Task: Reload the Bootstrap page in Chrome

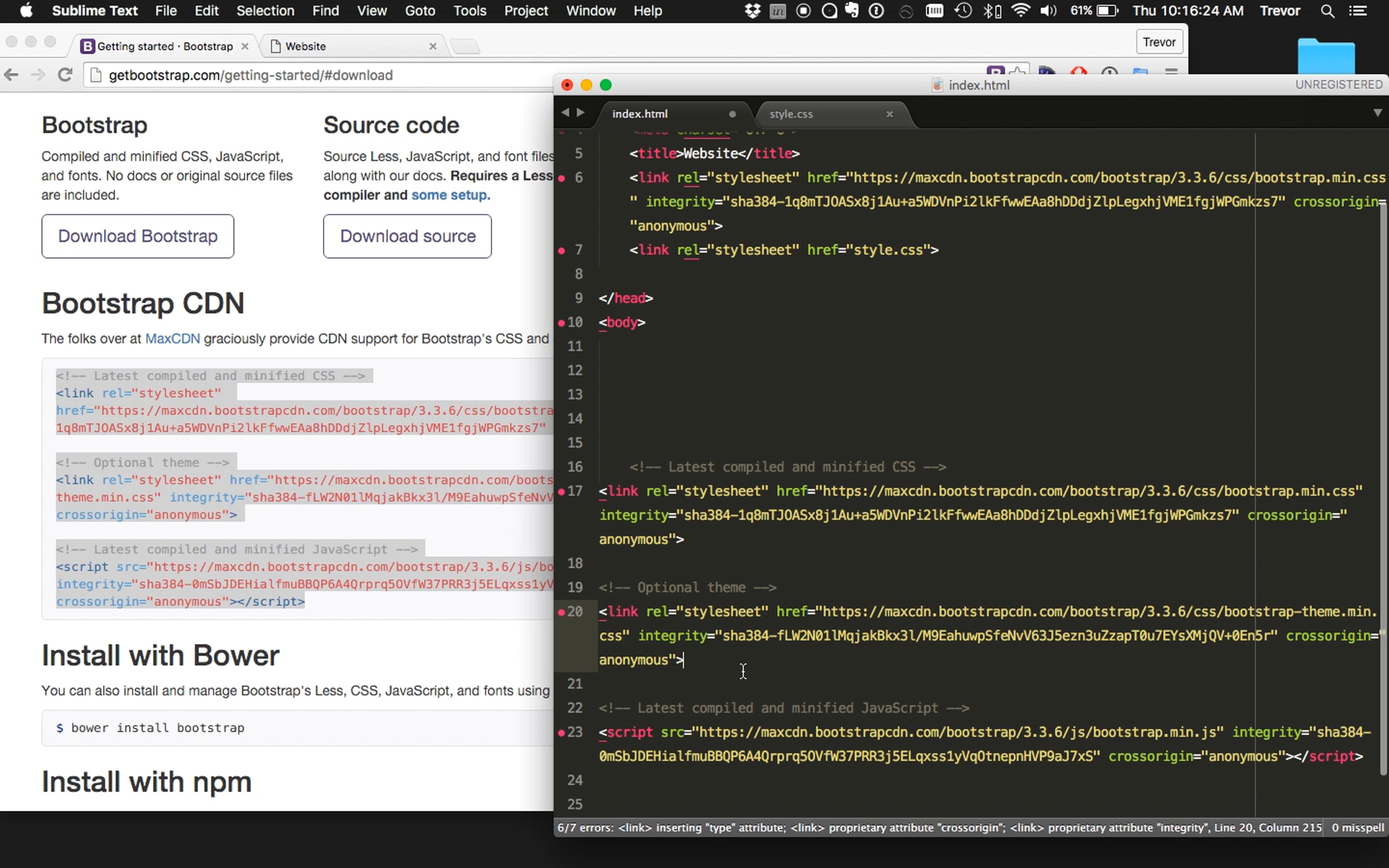Action: coord(65,75)
